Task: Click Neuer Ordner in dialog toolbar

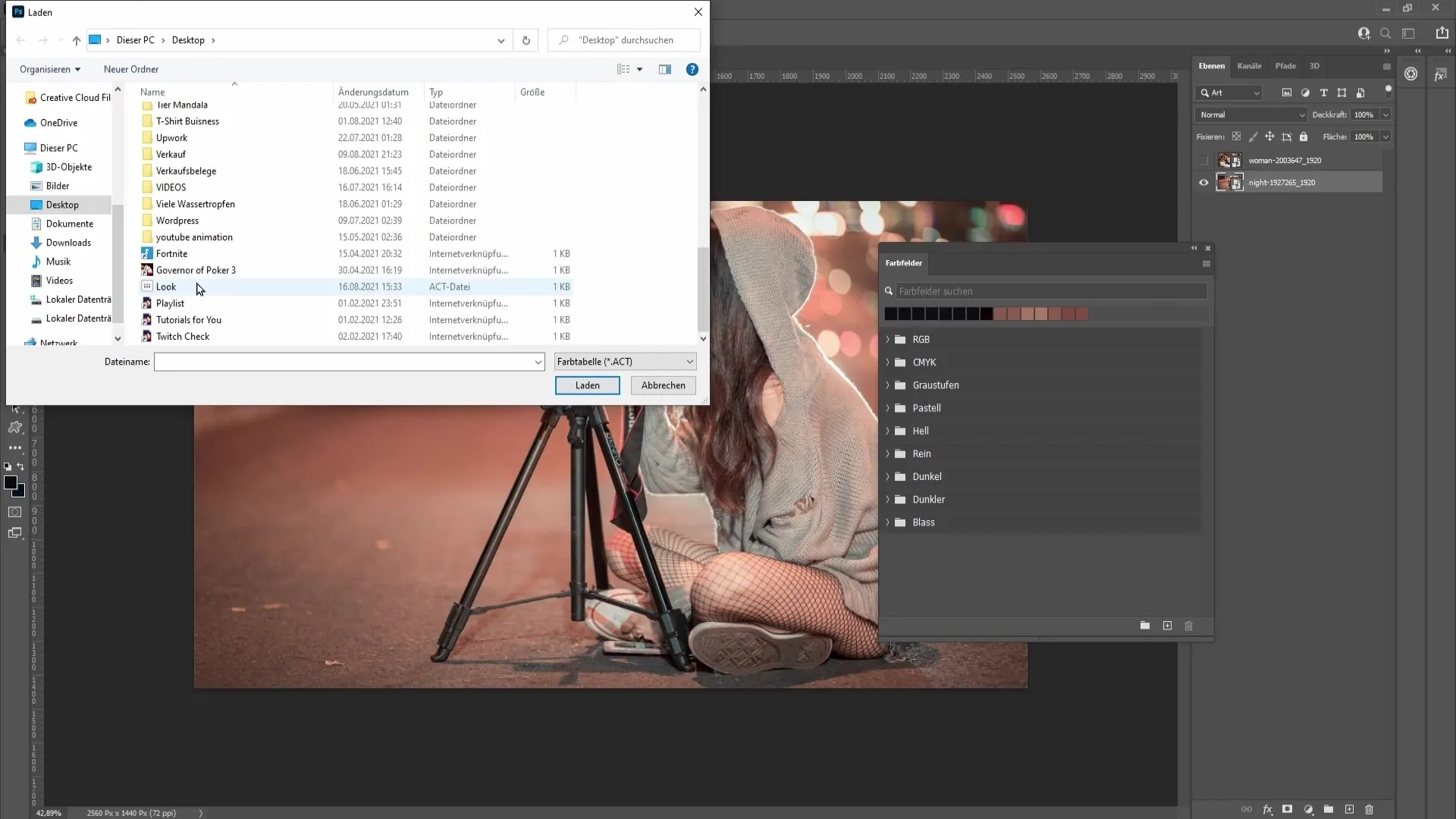Action: coord(131,69)
